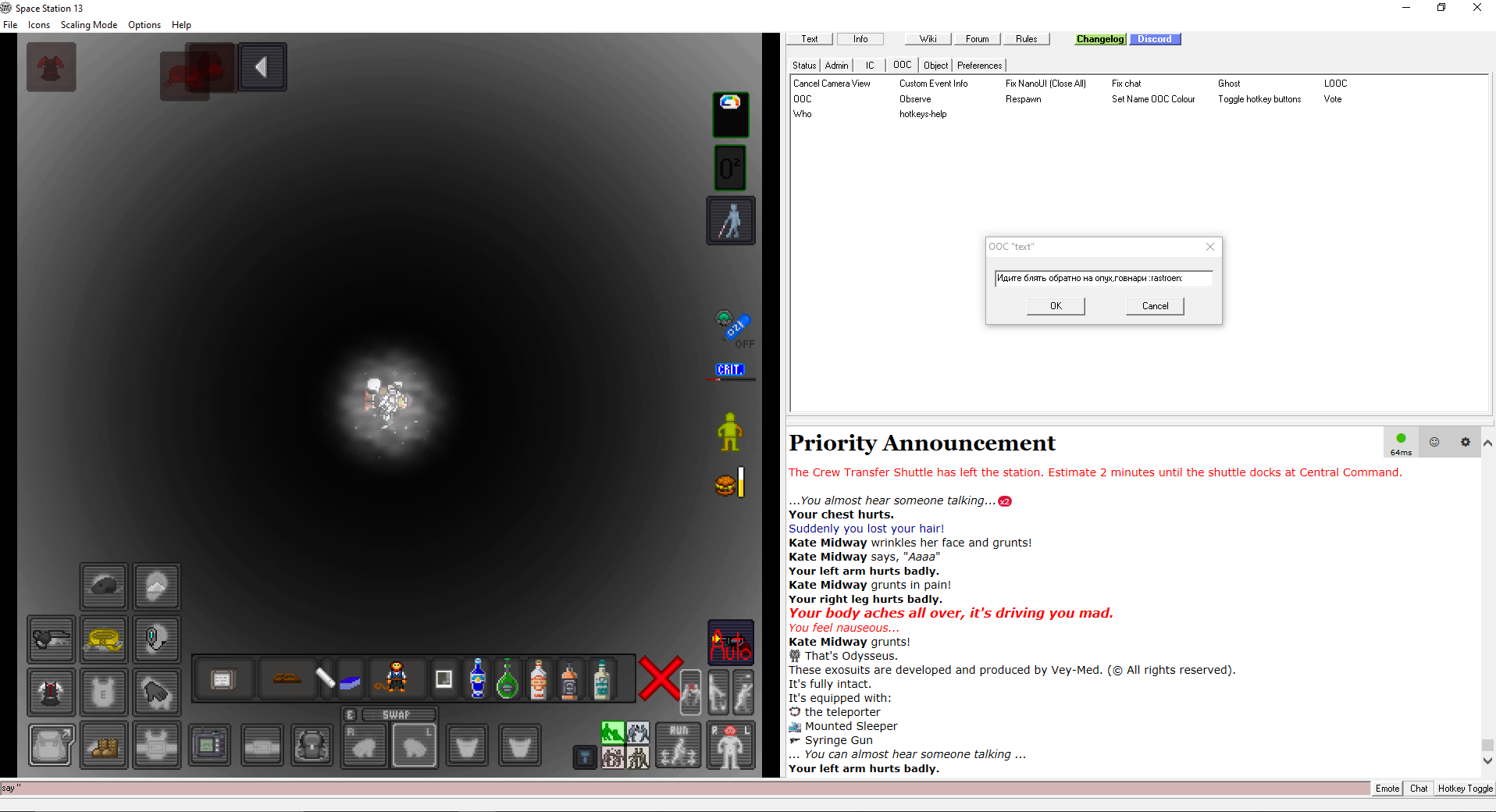This screenshot has width=1496, height=812.
Task: Open the Help menu
Action: [181, 25]
